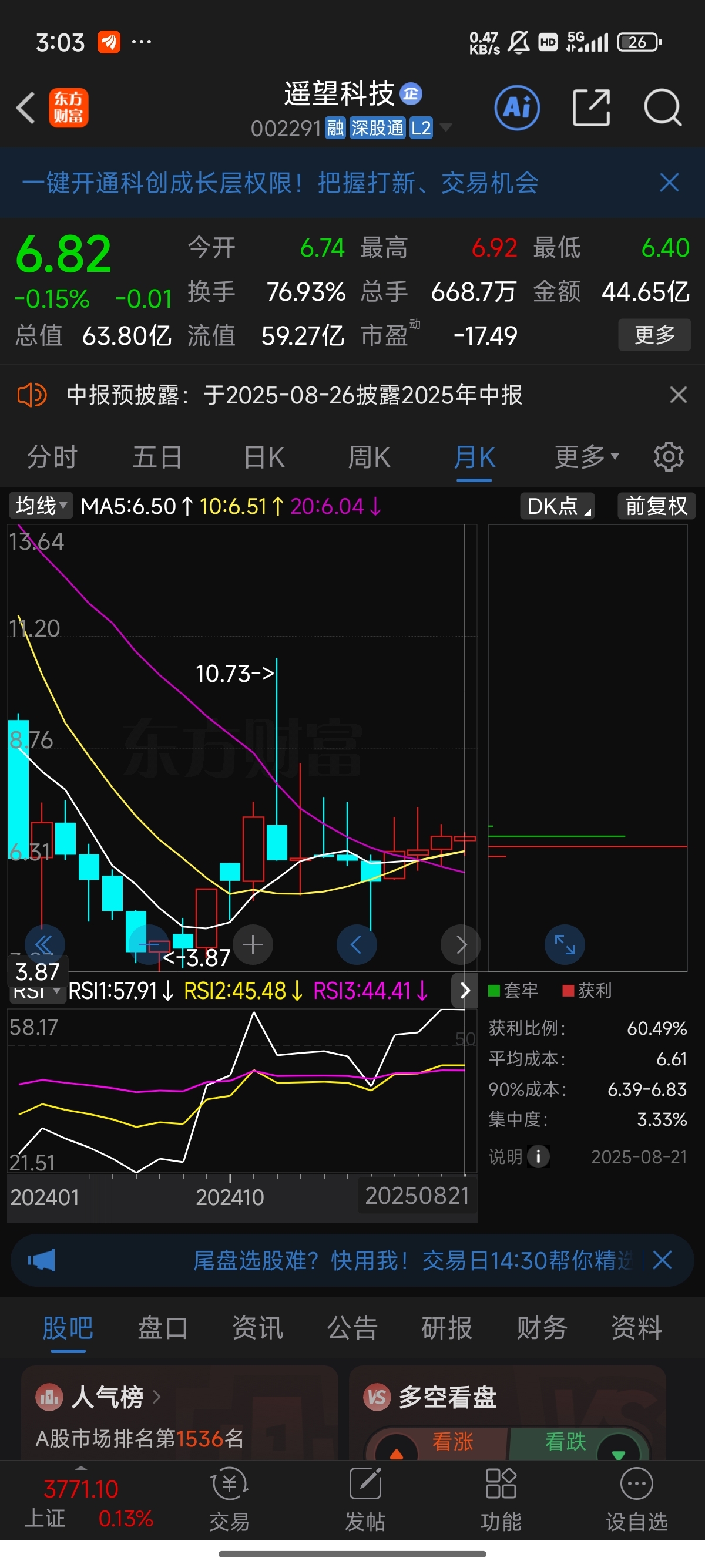Tap the info icon beside 说明

pos(538,1156)
